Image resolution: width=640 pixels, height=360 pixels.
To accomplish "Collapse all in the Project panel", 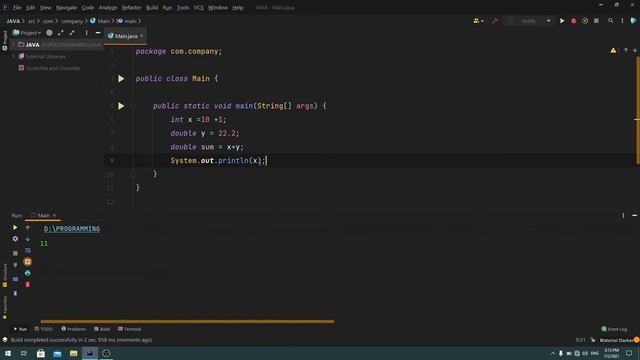I will click(x=72, y=33).
